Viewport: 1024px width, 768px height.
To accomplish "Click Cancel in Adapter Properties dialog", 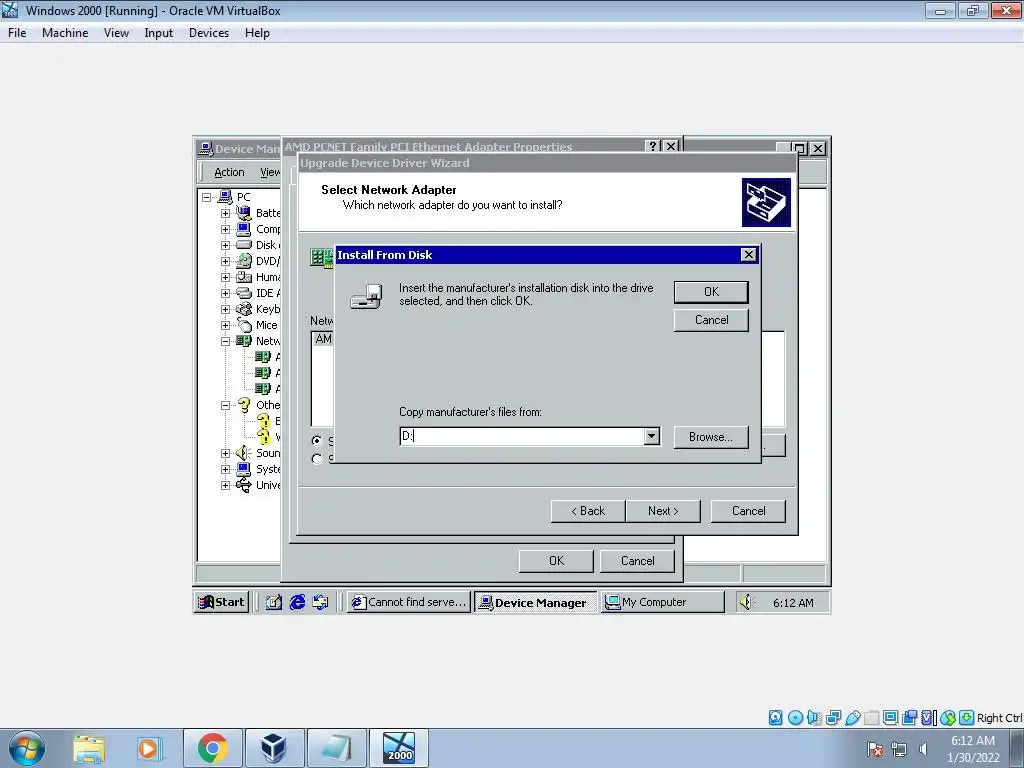I will point(637,561).
